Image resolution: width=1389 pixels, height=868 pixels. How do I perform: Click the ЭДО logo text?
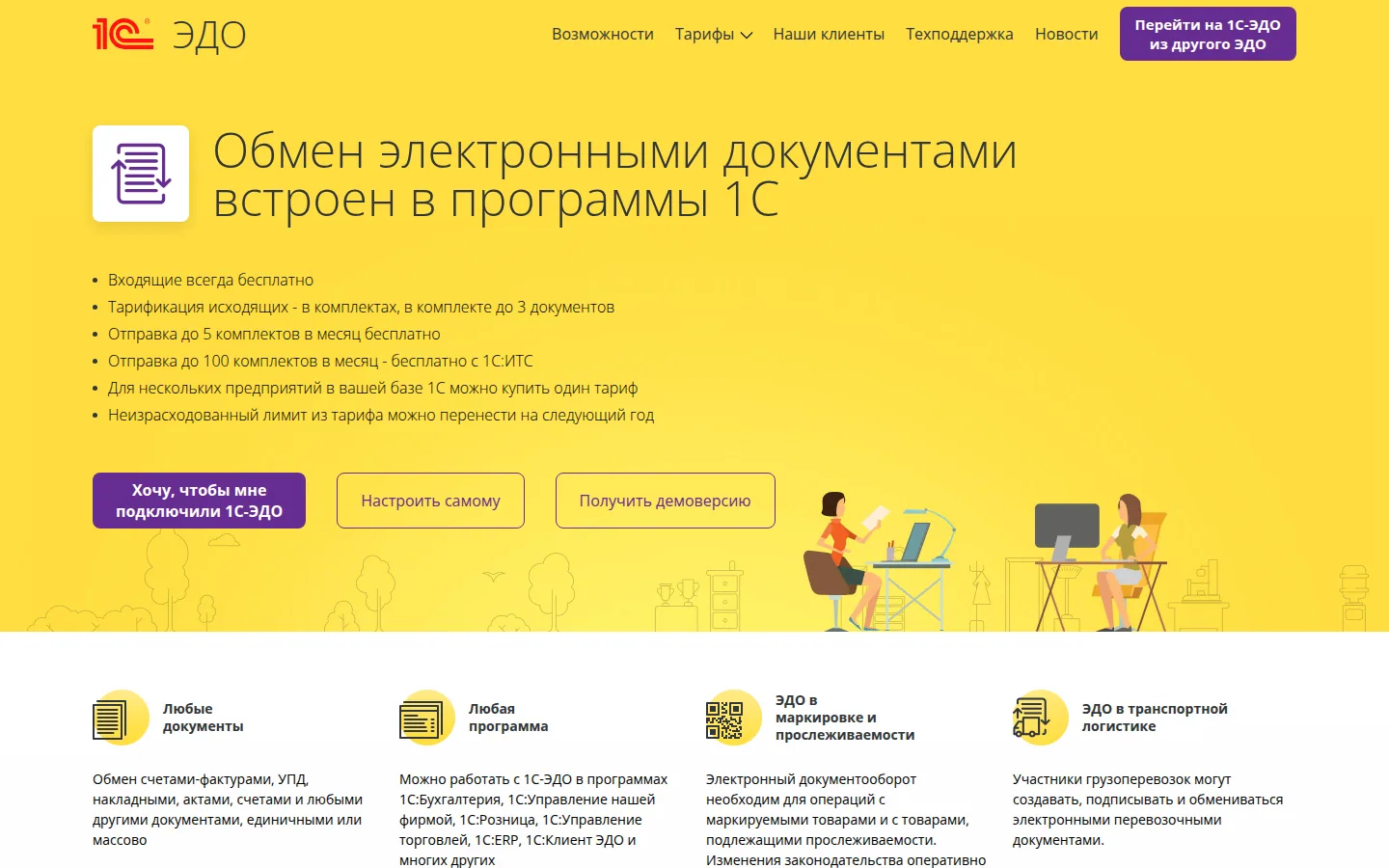click(209, 36)
